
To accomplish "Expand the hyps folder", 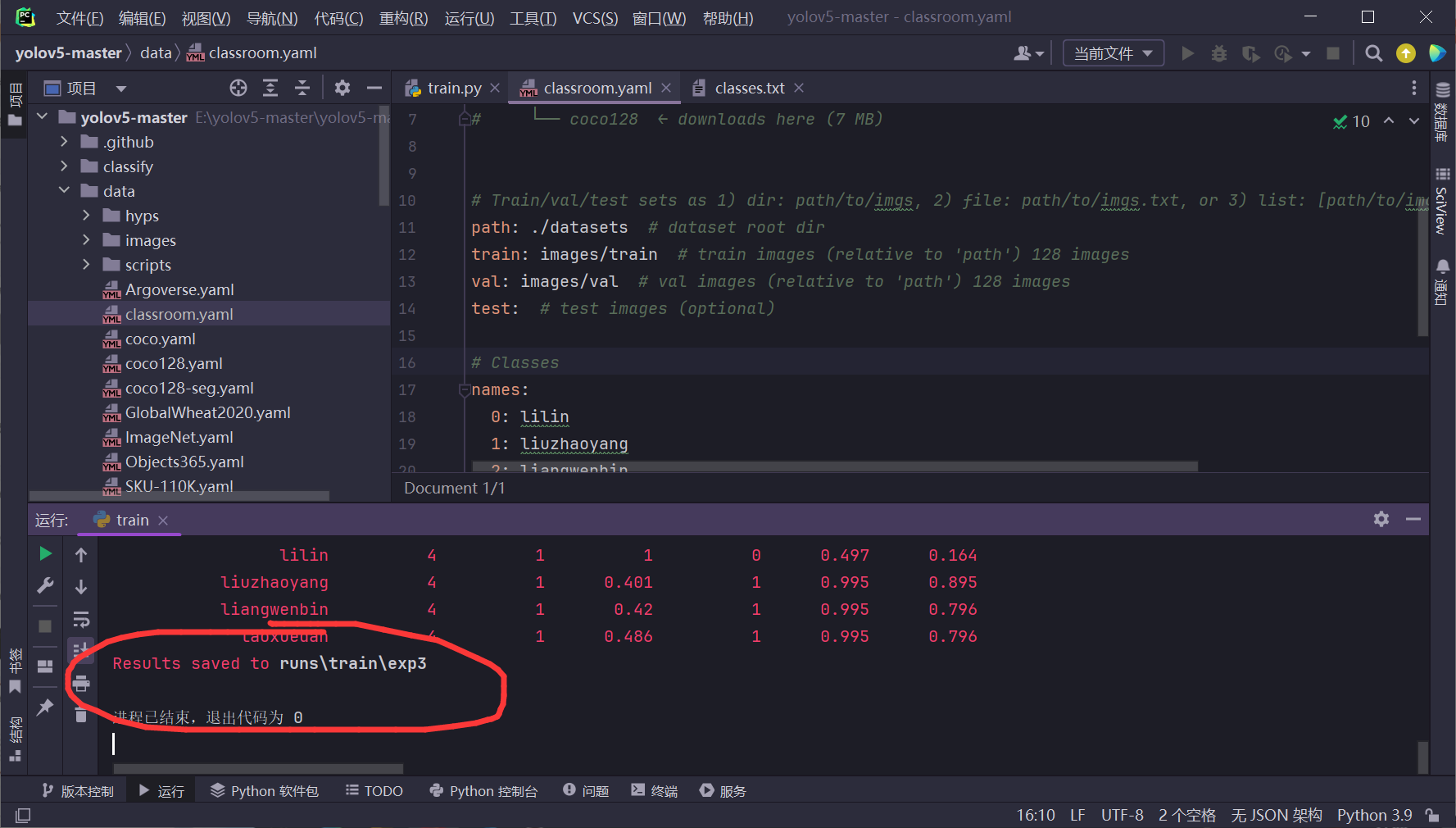I will (87, 216).
